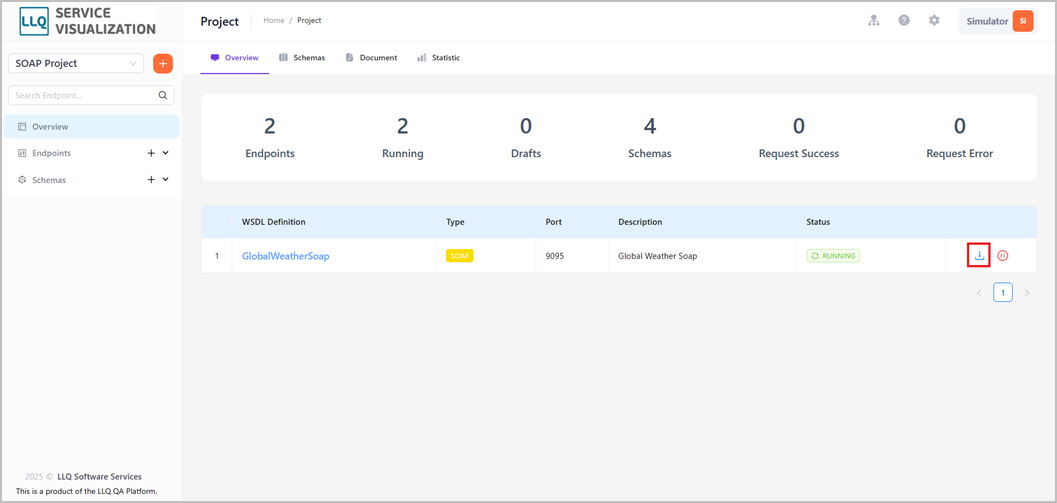Click the Endpoints sidebar icon

22,153
